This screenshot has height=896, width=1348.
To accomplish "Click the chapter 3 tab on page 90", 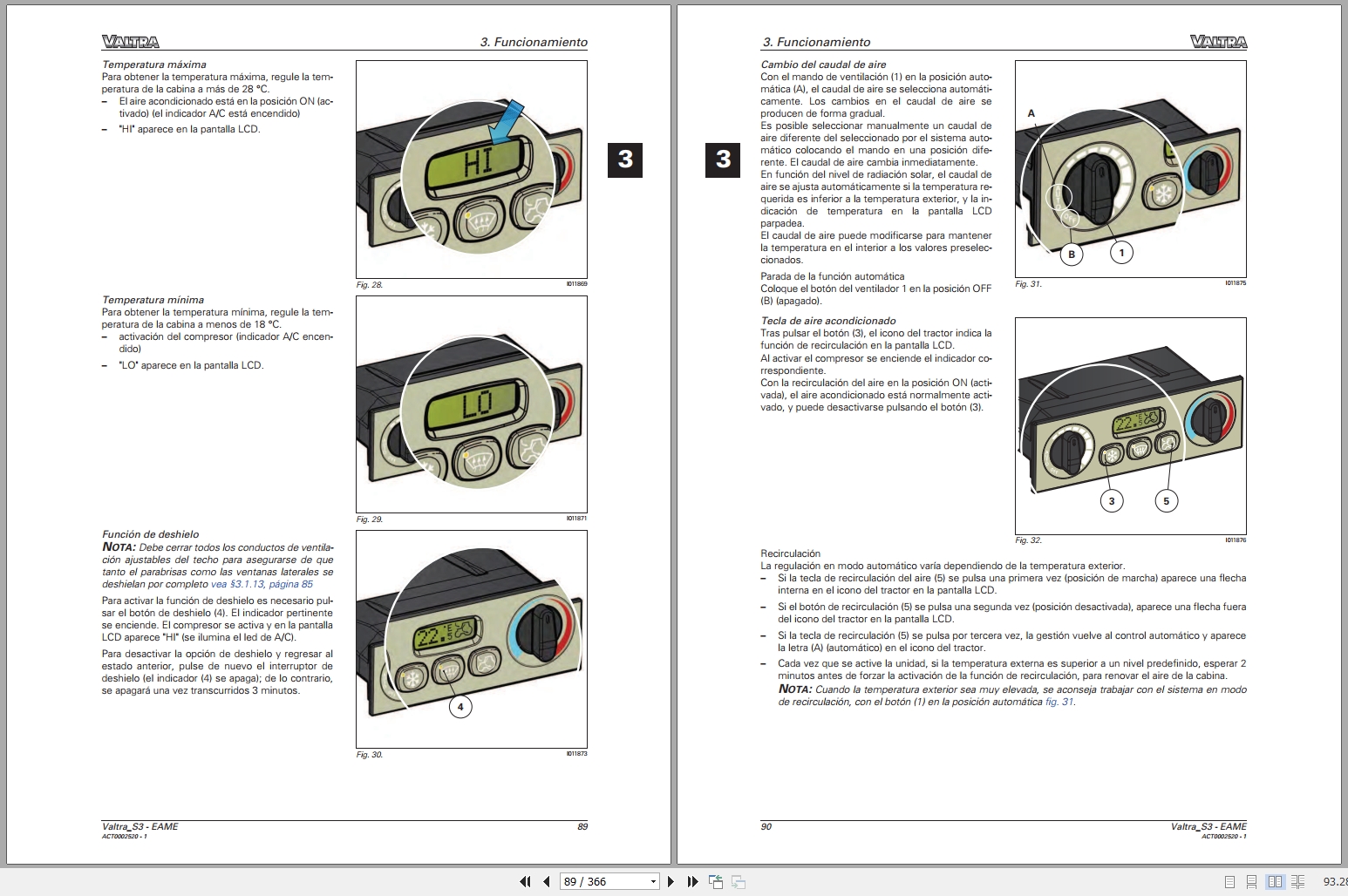I will coord(723,160).
